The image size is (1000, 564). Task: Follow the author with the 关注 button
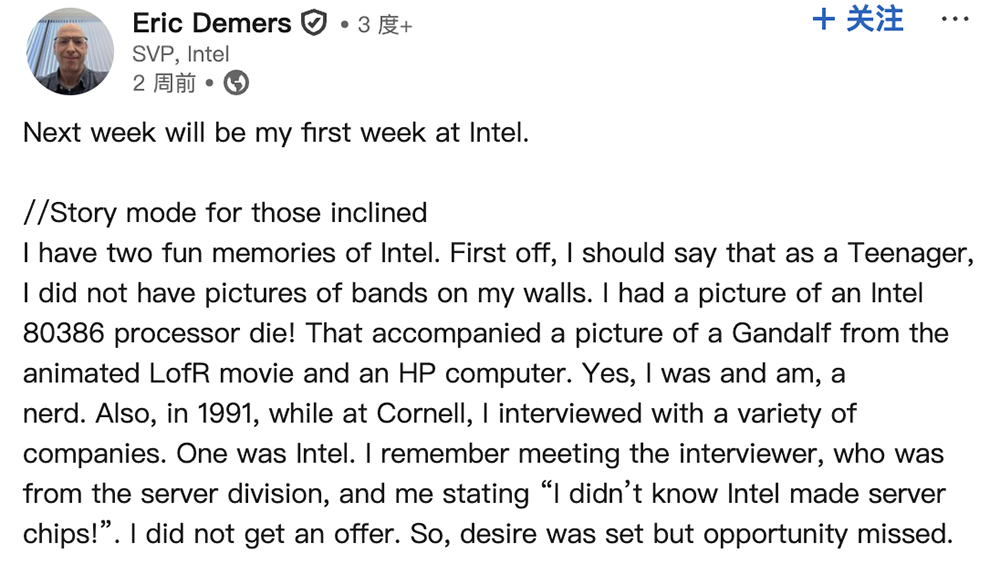(x=874, y=20)
